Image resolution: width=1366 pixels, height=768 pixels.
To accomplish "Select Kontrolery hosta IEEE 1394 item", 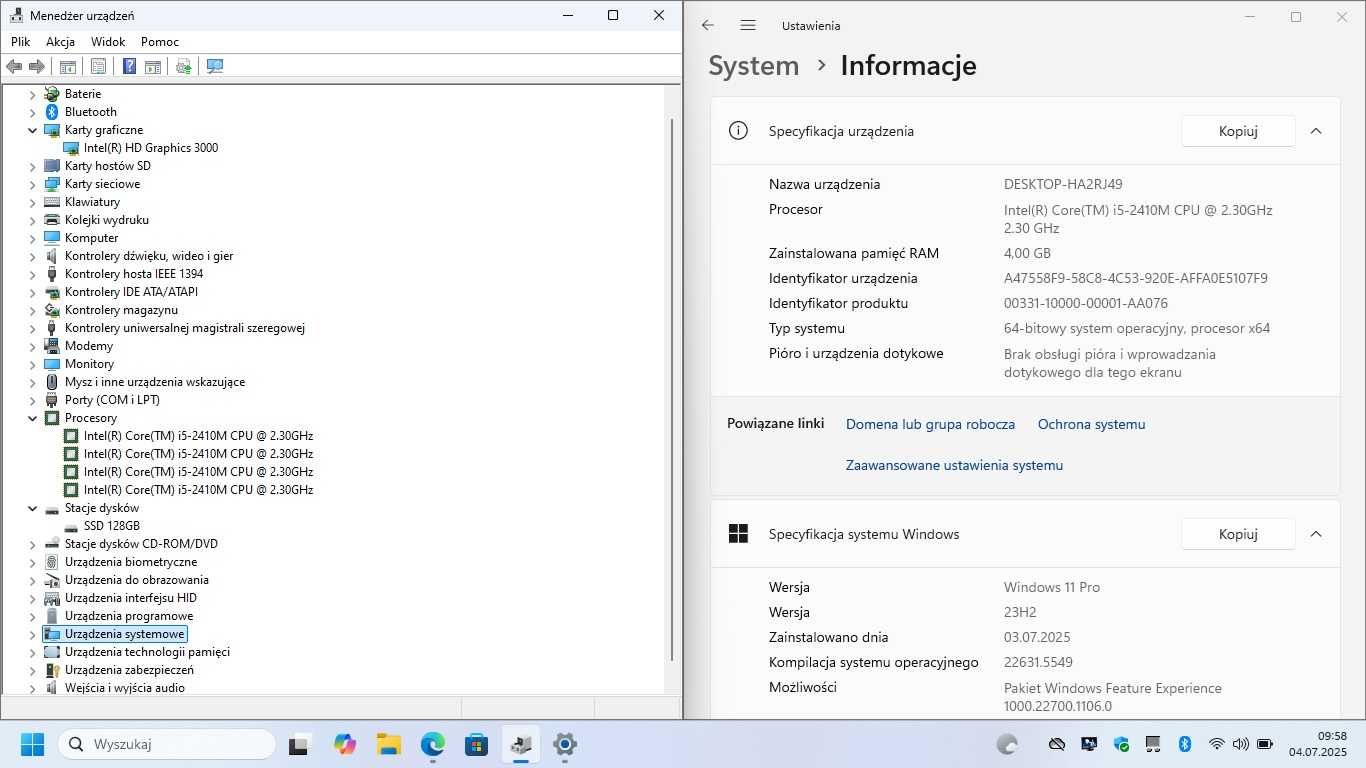I will pyautogui.click(x=134, y=274).
